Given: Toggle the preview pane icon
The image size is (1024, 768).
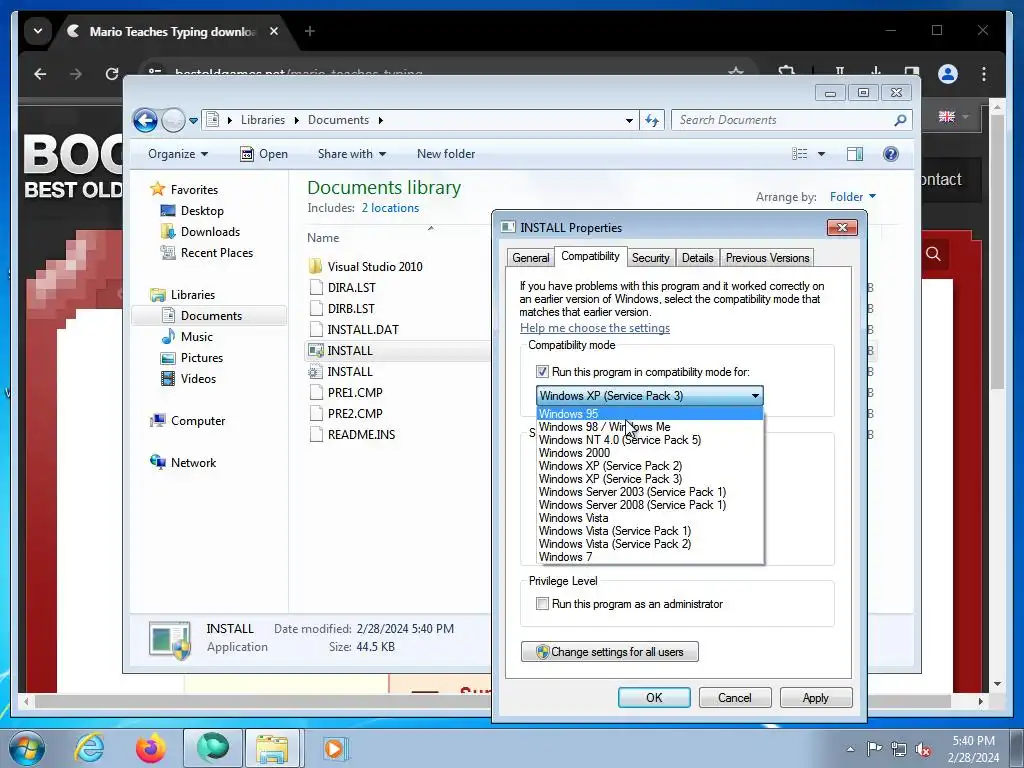Looking at the screenshot, I should pyautogui.click(x=854, y=154).
